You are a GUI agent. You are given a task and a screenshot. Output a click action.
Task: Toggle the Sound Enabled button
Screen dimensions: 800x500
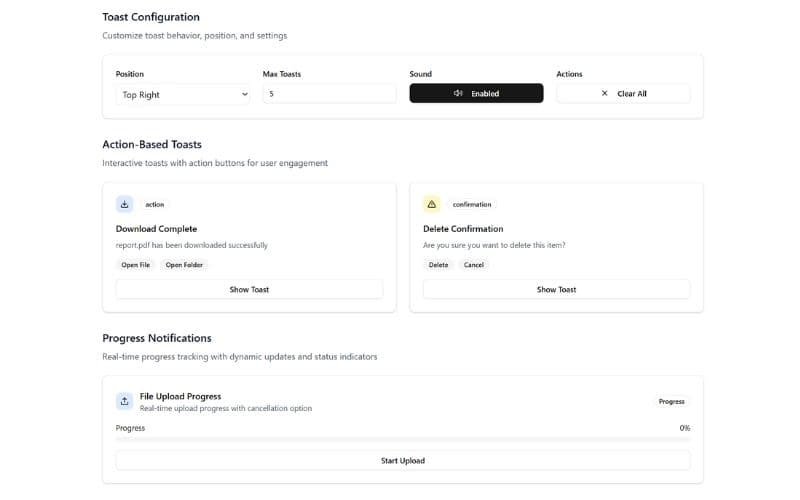pyautogui.click(x=476, y=94)
